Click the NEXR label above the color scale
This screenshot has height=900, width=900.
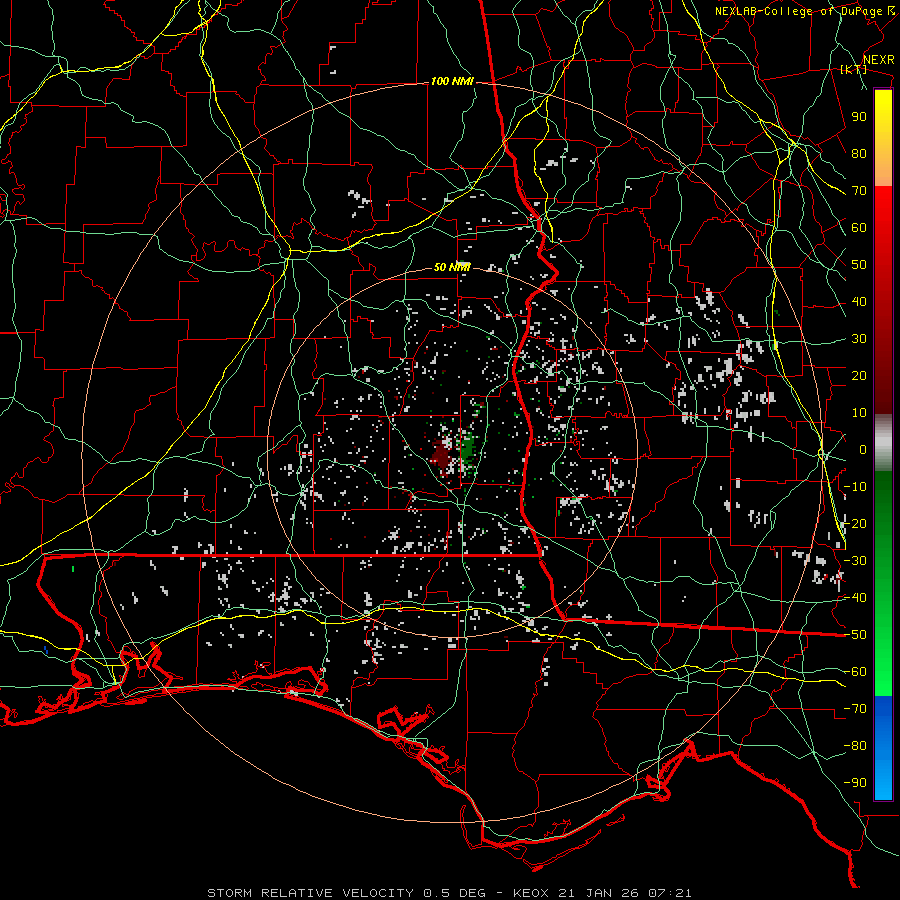[879, 60]
